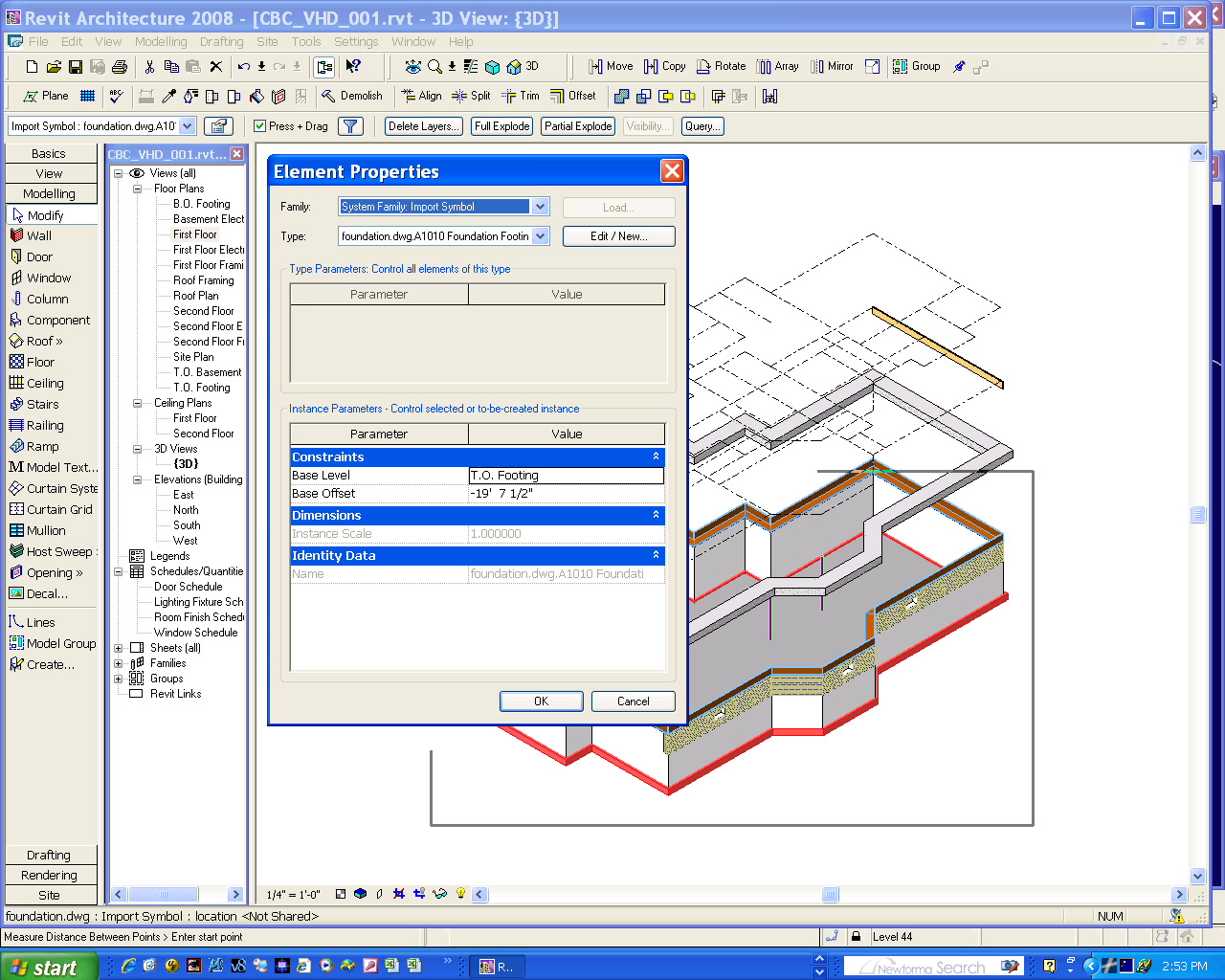Select the Stairs tool
This screenshot has height=980, width=1225.
click(42, 404)
